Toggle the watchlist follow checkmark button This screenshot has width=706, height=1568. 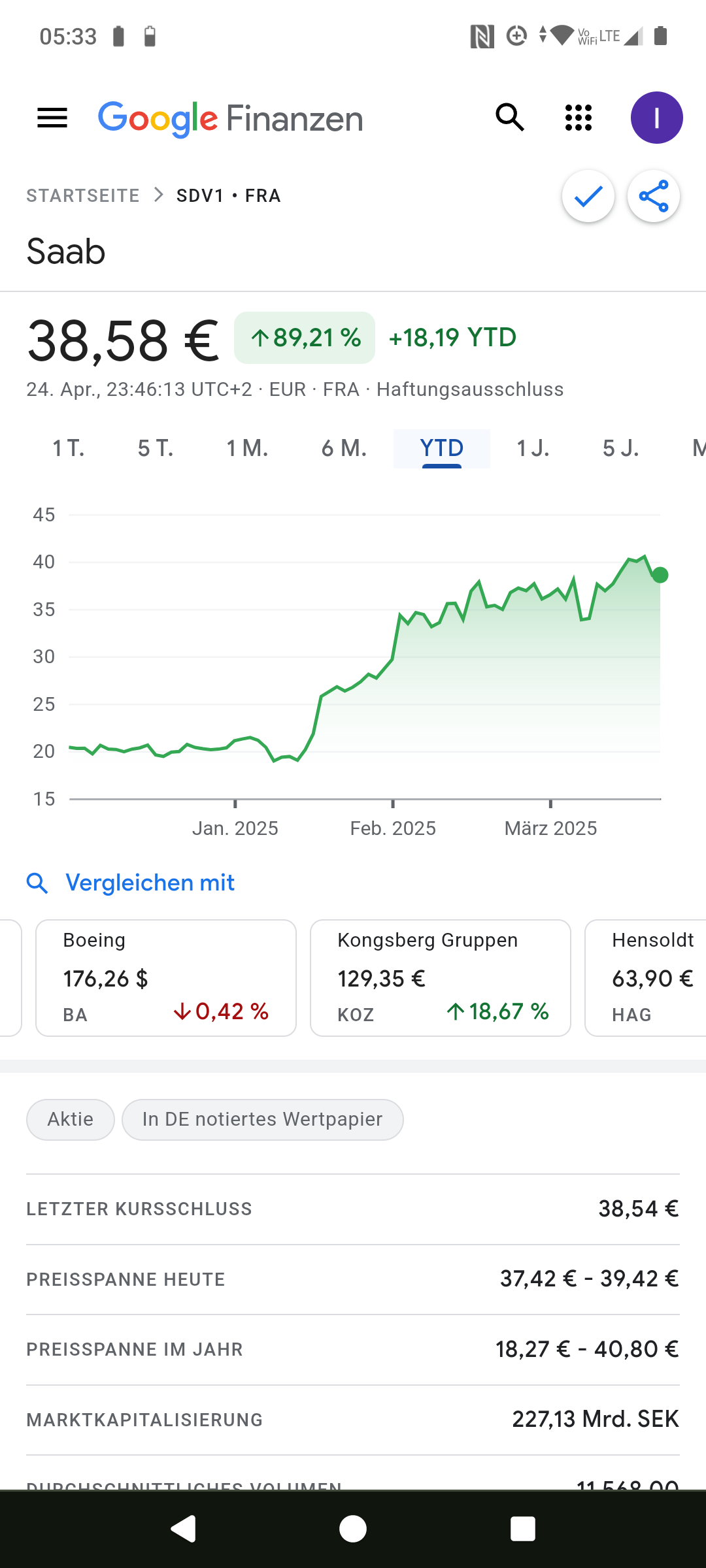click(588, 196)
